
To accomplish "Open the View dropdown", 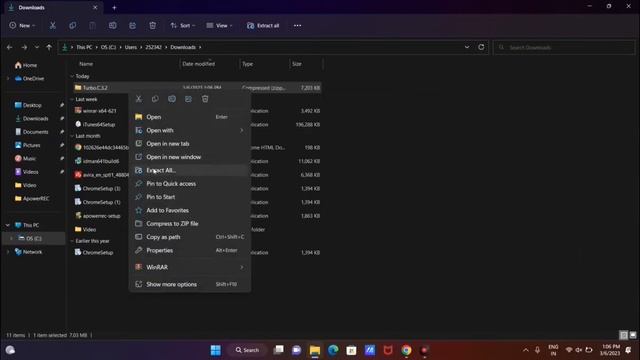I will point(219,25).
